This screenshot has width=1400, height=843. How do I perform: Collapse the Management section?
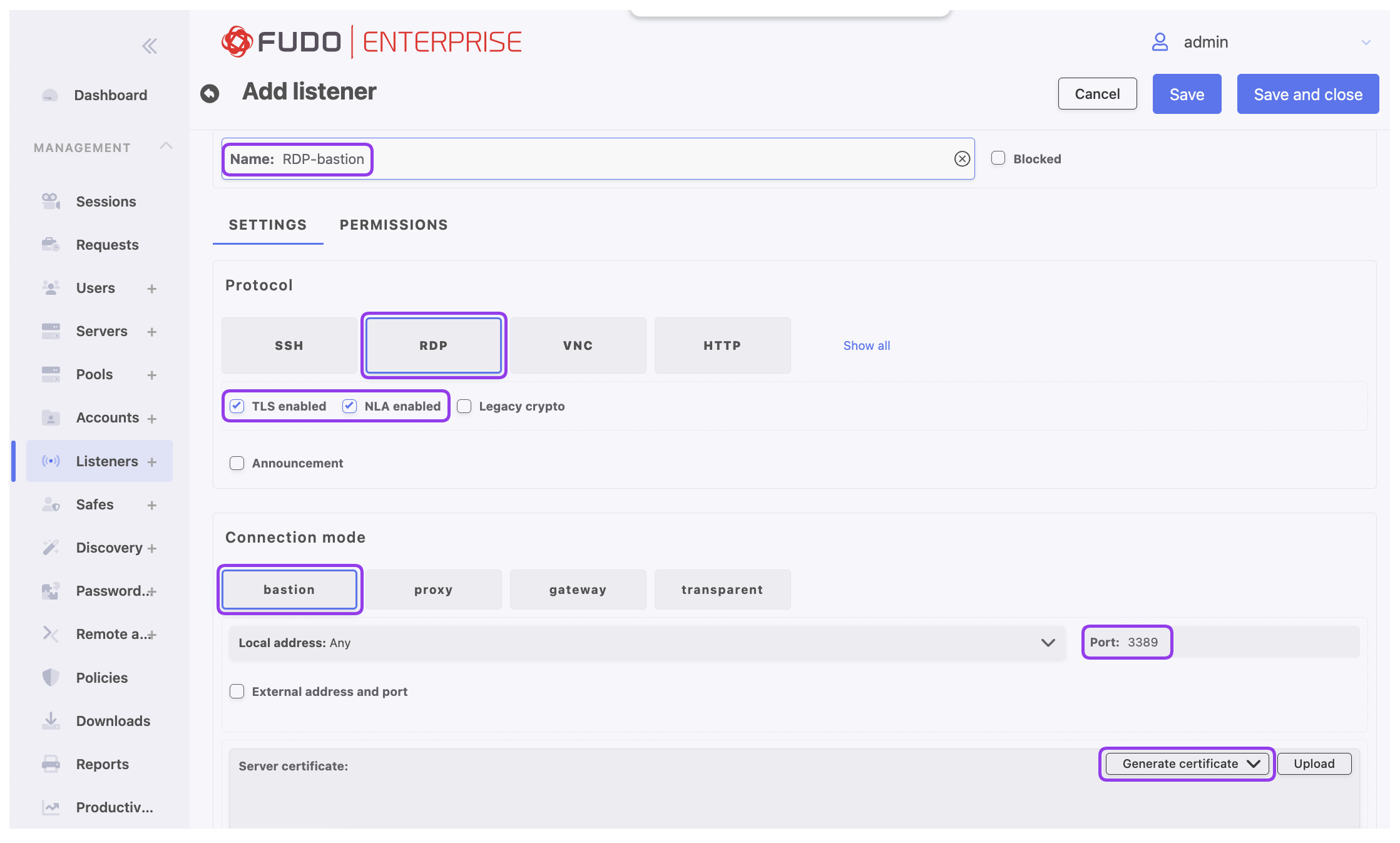click(166, 146)
